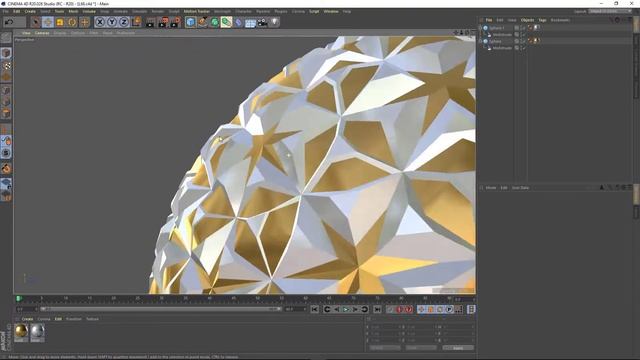Screen dimensions: 640x360
Task: Open the Tags menu in Object Manager
Action: (x=542, y=20)
